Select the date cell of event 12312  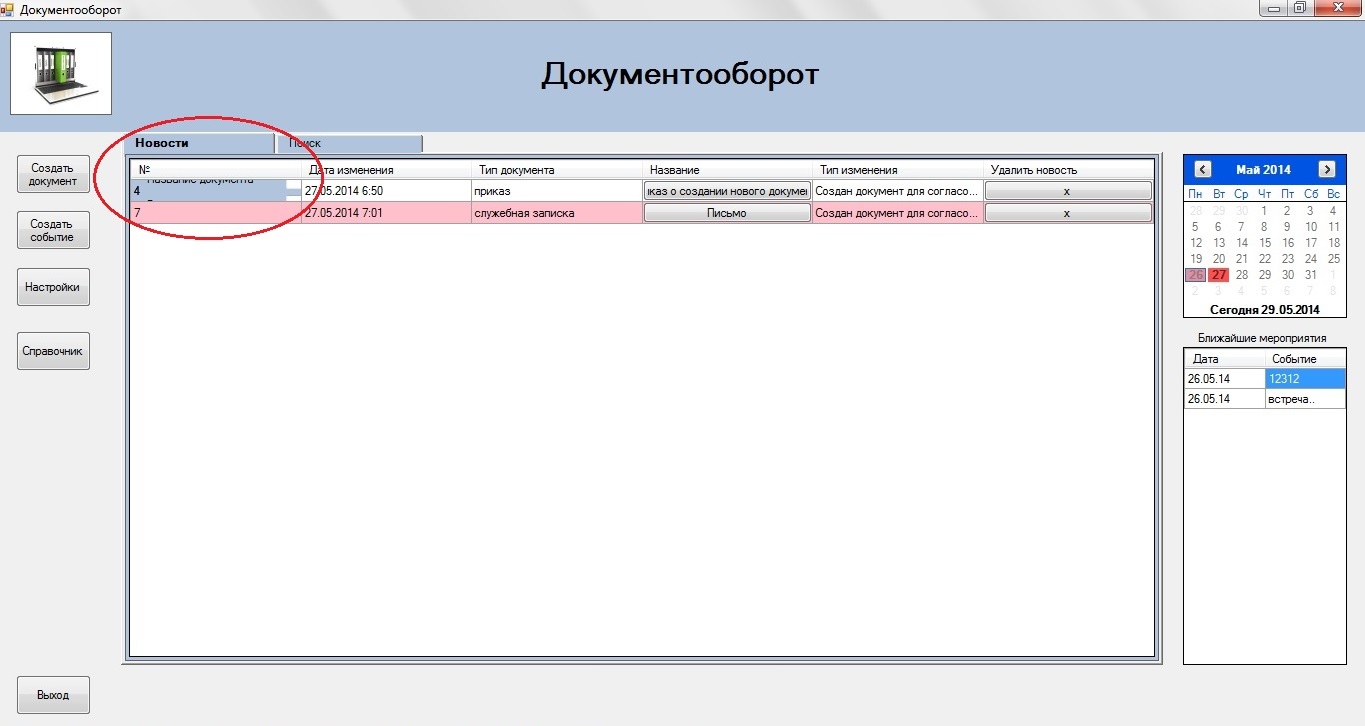click(x=1225, y=379)
